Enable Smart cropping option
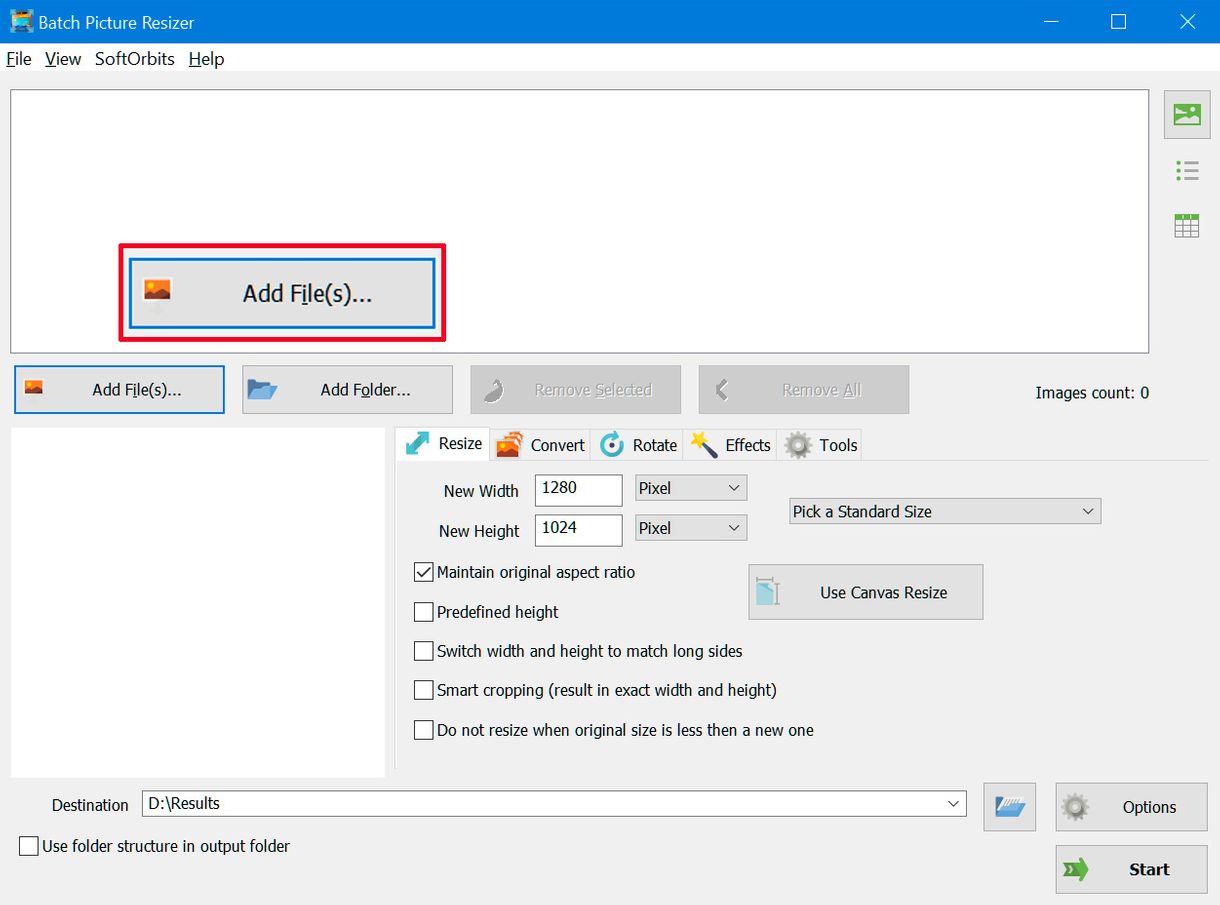Screen dimensions: 1220x905 tap(424, 689)
